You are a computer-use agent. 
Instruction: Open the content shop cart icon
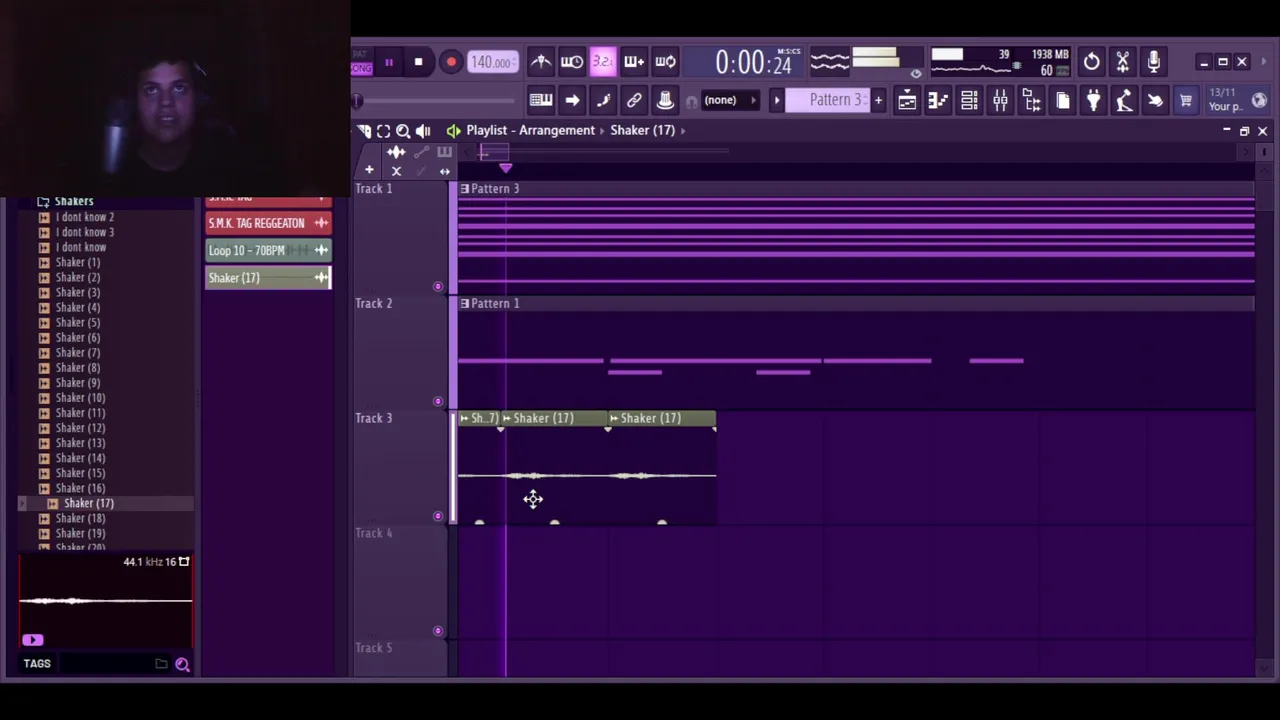[1186, 100]
